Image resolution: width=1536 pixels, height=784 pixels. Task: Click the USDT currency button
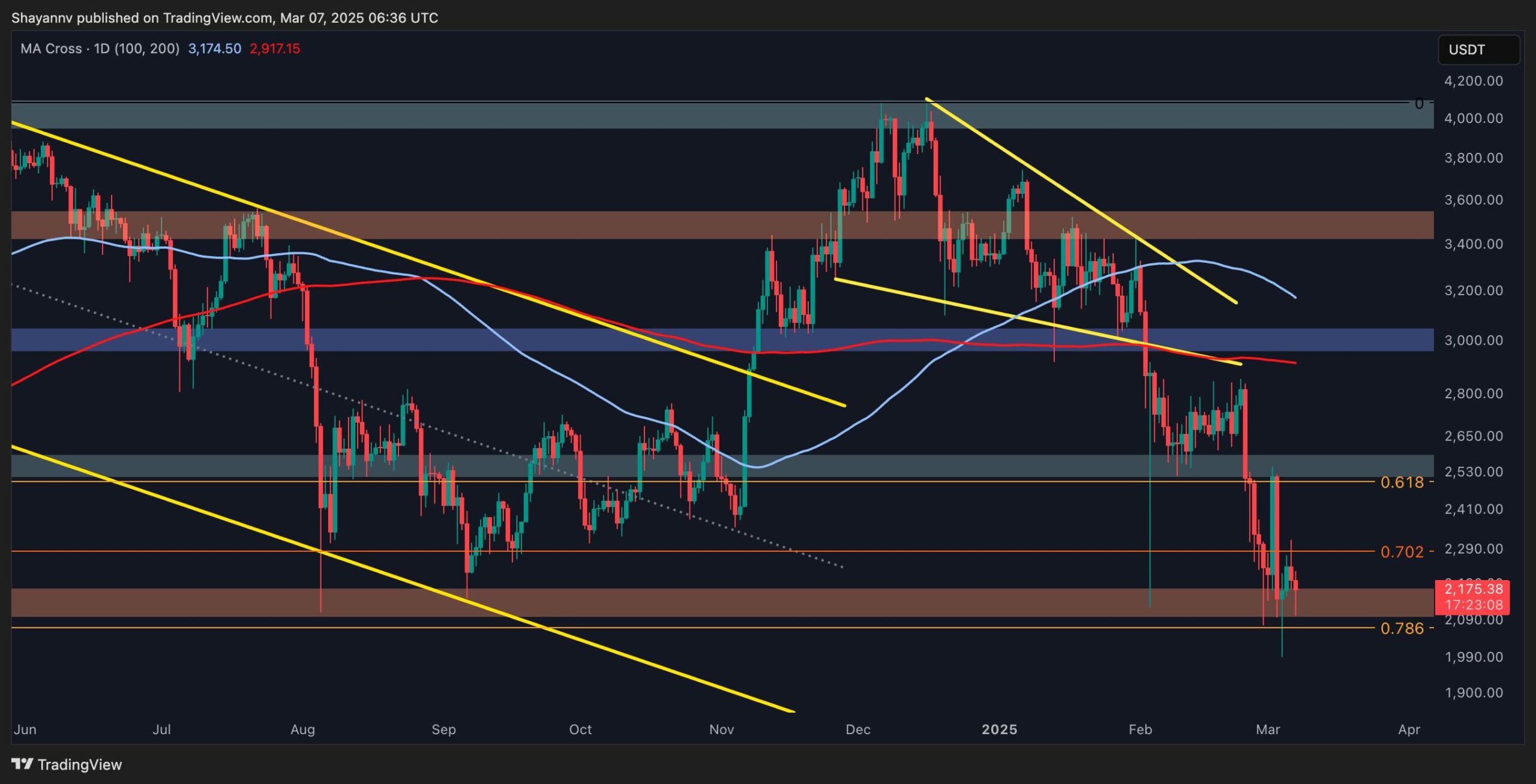coord(1478,50)
